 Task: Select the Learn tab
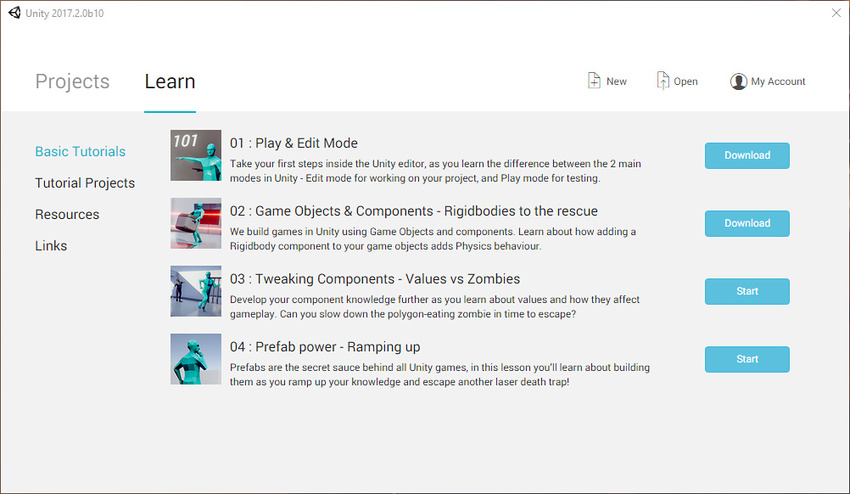point(170,82)
